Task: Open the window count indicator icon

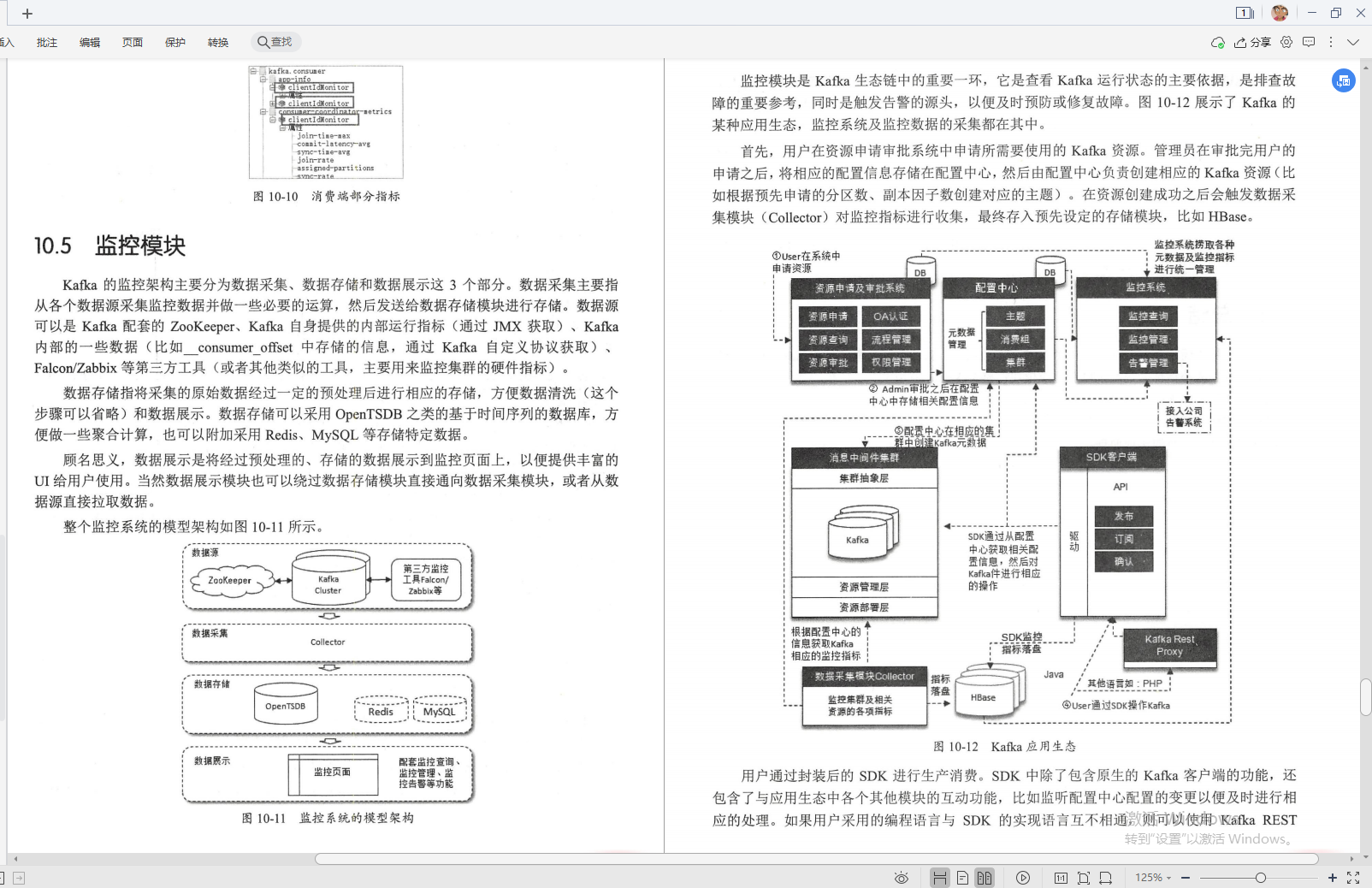Action: coord(1245,13)
